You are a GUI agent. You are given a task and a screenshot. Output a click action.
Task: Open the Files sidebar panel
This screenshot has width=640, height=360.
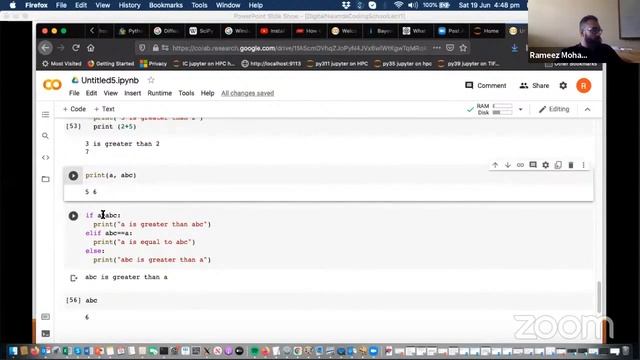(45, 179)
